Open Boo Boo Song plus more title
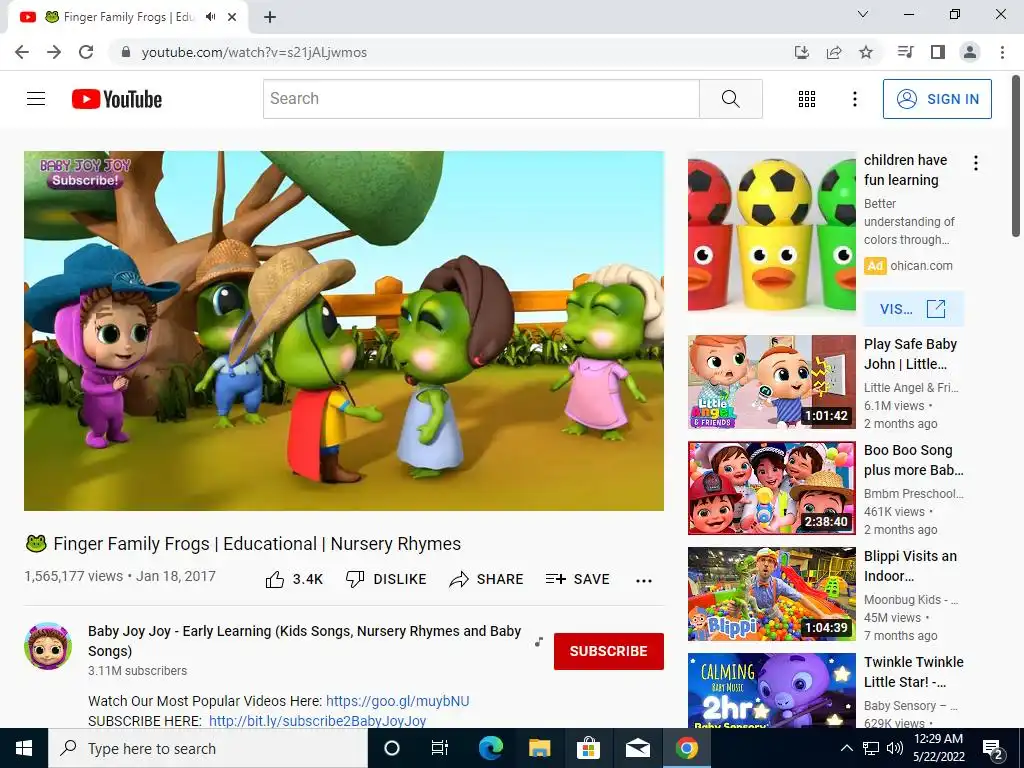1024x768 pixels. pyautogui.click(x=913, y=460)
